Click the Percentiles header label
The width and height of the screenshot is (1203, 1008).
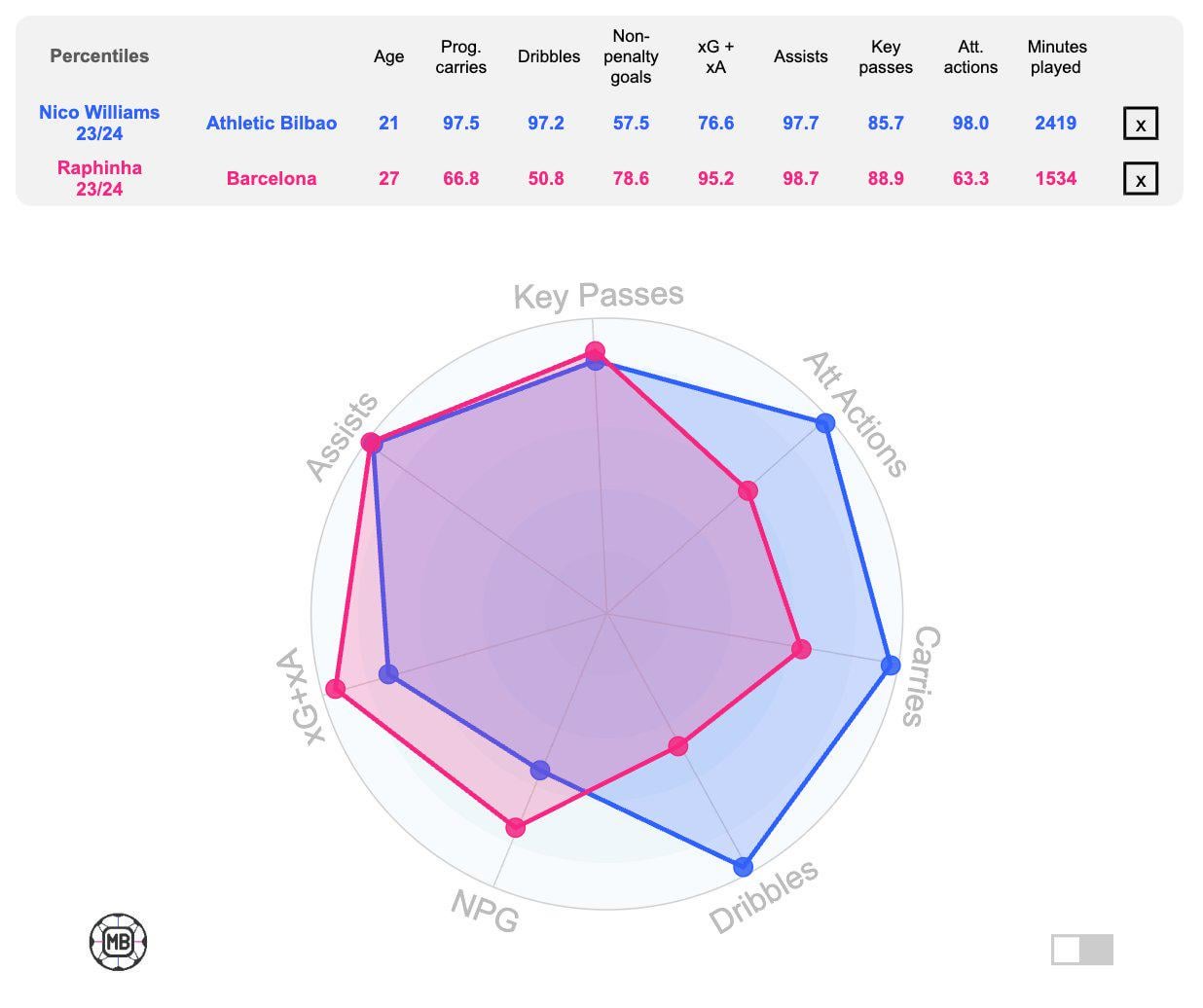coord(99,55)
